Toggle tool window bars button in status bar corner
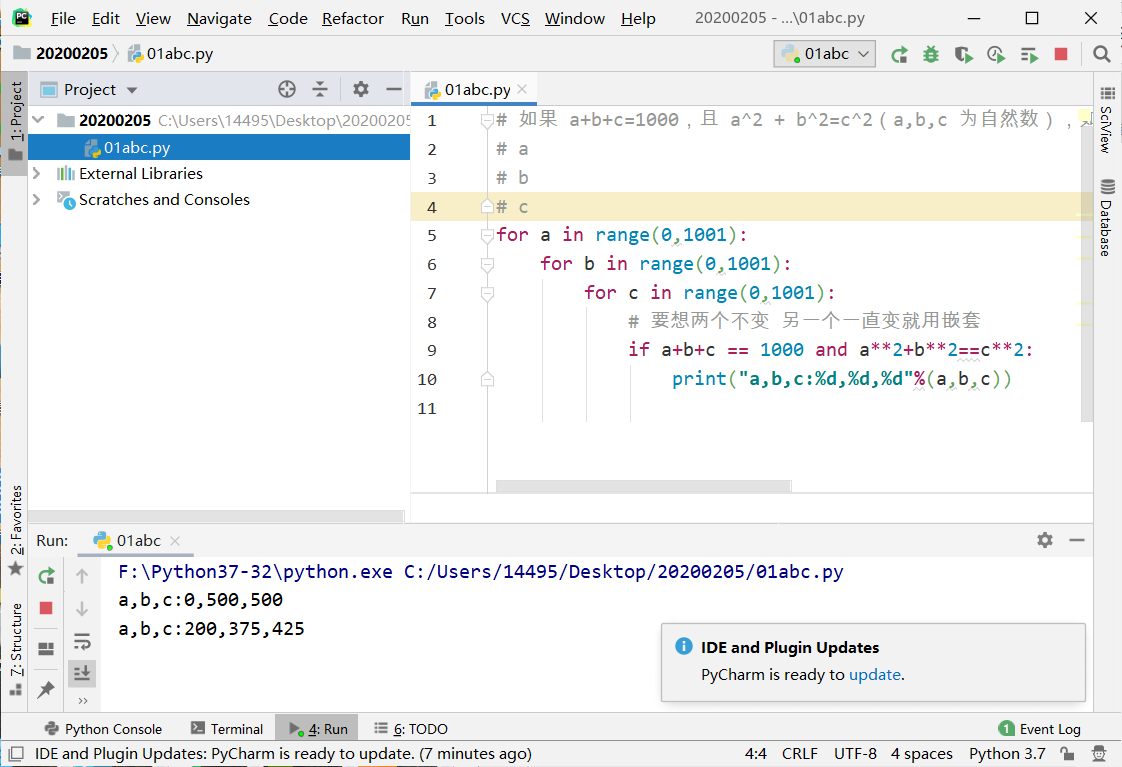Screen dimensions: 1122x767 pyautogui.click(x=16, y=753)
